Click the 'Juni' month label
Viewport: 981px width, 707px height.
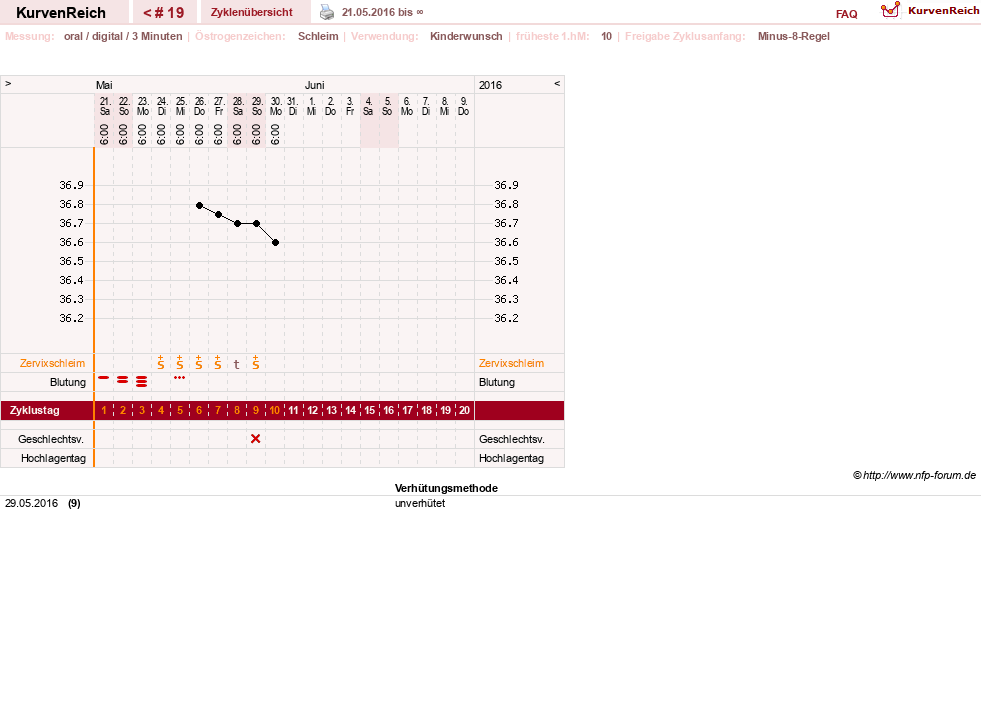[x=314, y=85]
